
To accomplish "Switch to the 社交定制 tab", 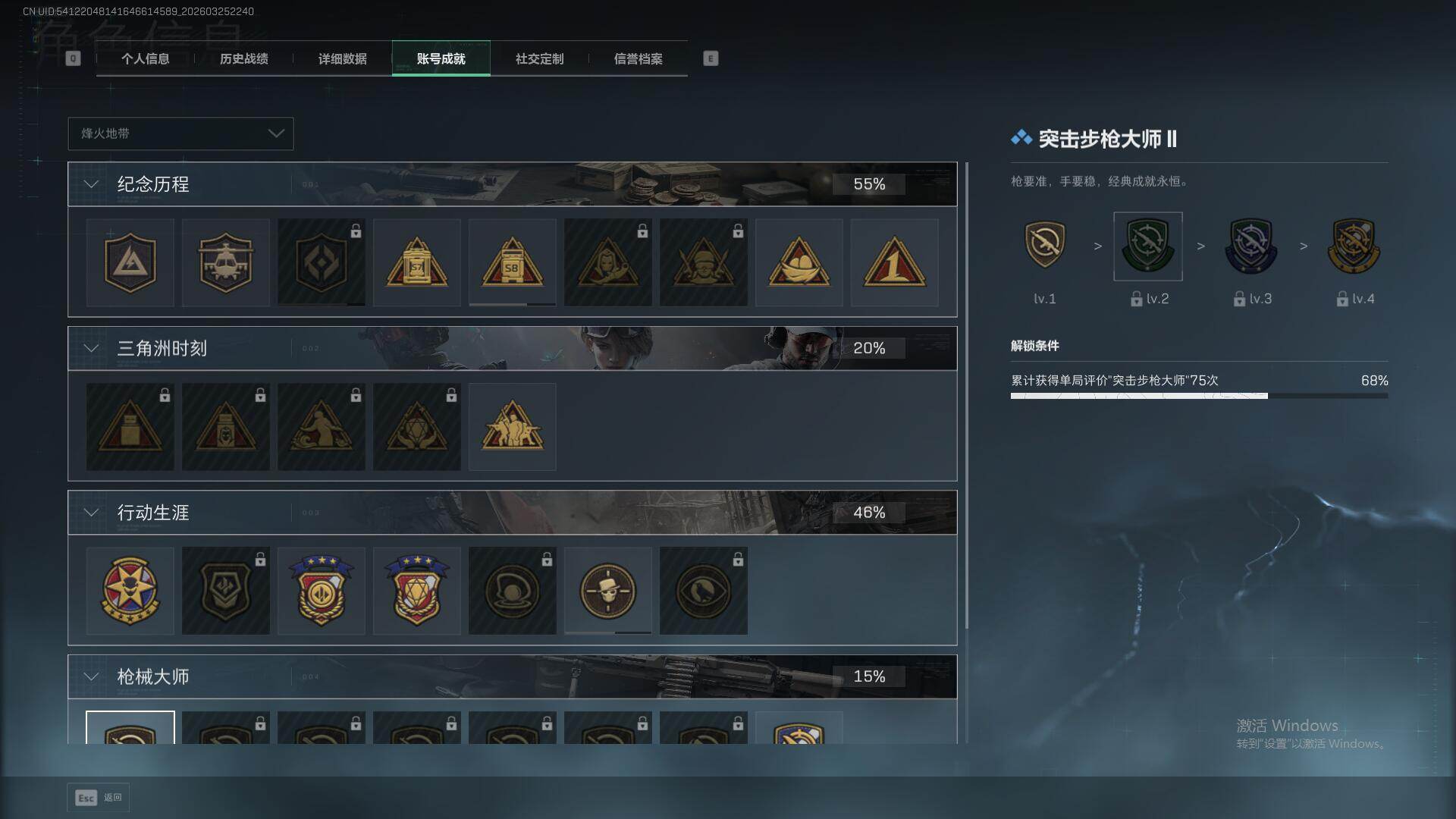I will (540, 58).
